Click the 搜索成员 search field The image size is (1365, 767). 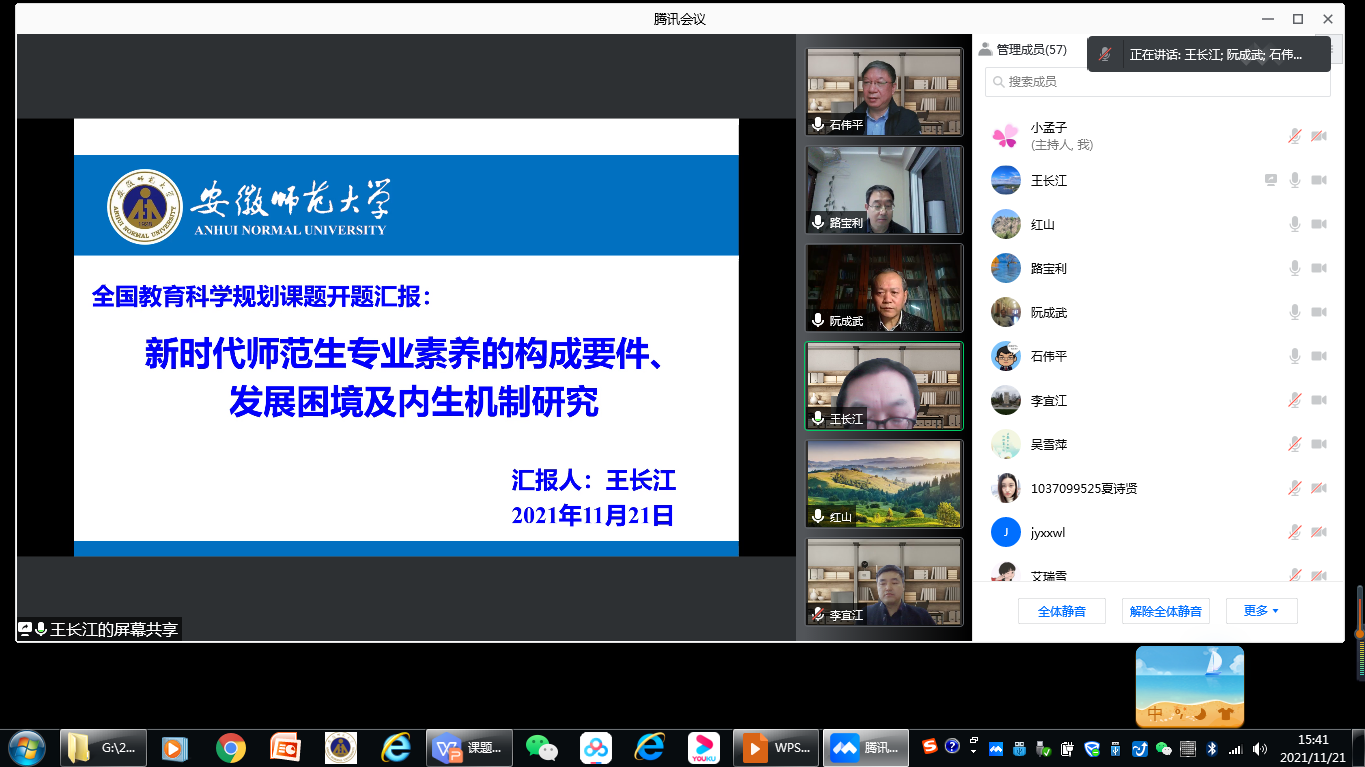pos(1157,82)
